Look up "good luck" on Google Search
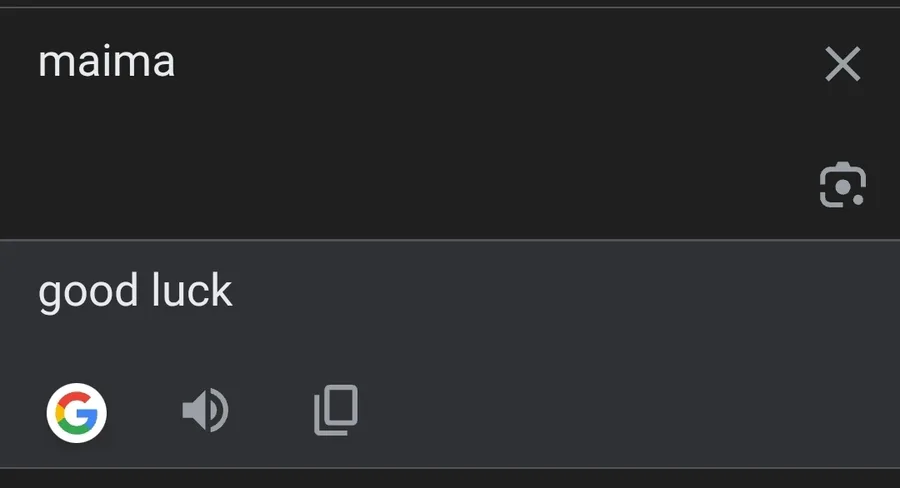 click(76, 413)
